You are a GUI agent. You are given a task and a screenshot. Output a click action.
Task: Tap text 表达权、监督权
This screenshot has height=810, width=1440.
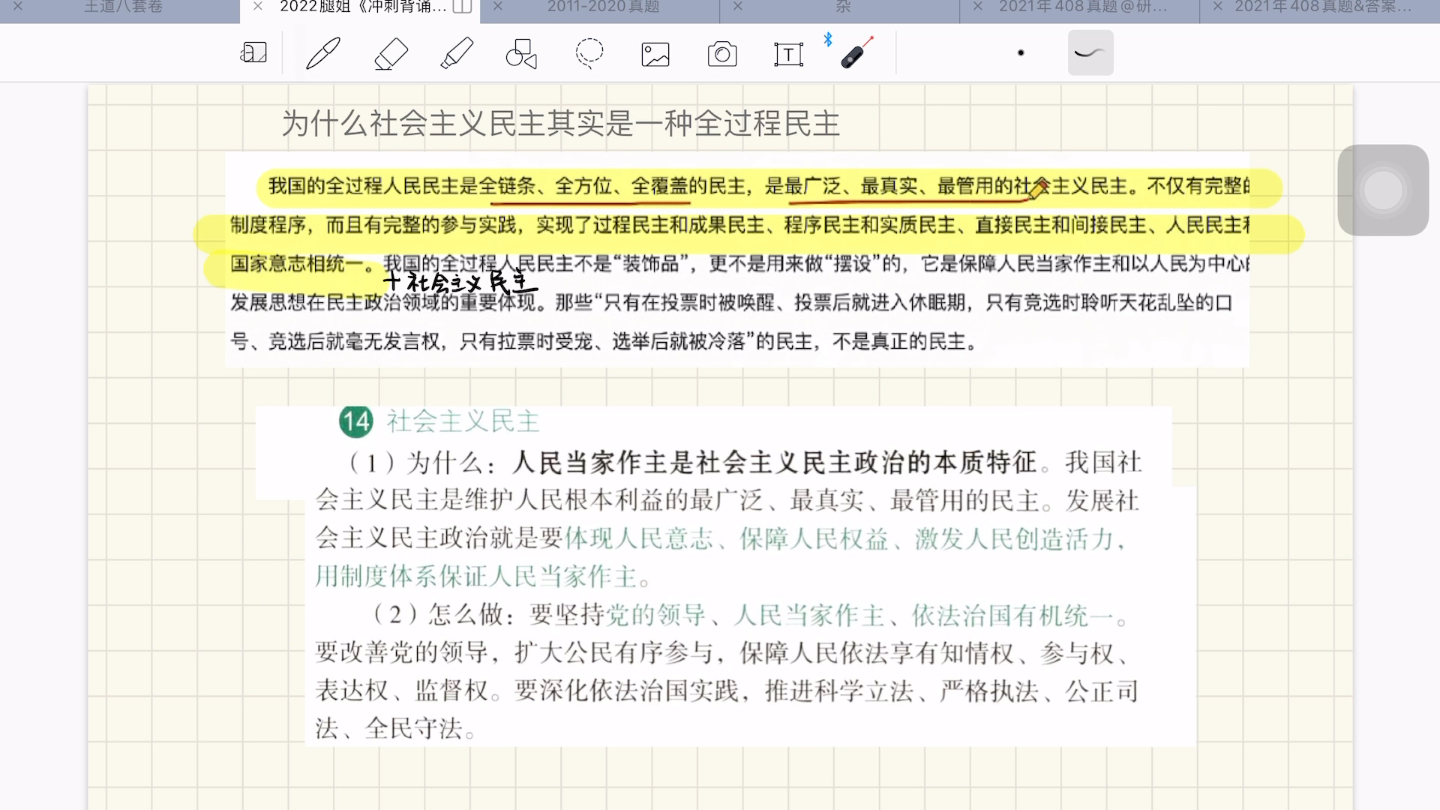click(402, 691)
